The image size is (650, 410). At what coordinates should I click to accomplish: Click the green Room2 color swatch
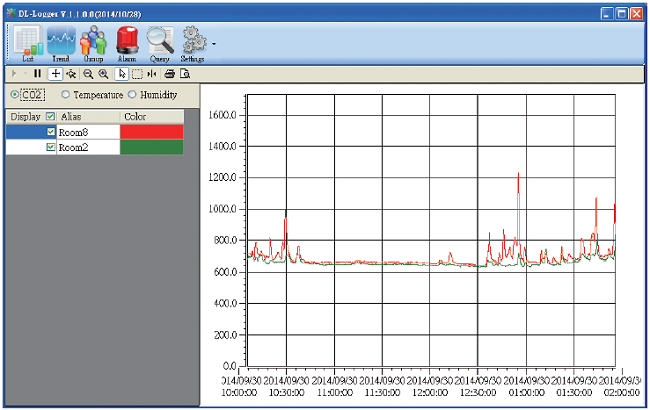[x=151, y=147]
